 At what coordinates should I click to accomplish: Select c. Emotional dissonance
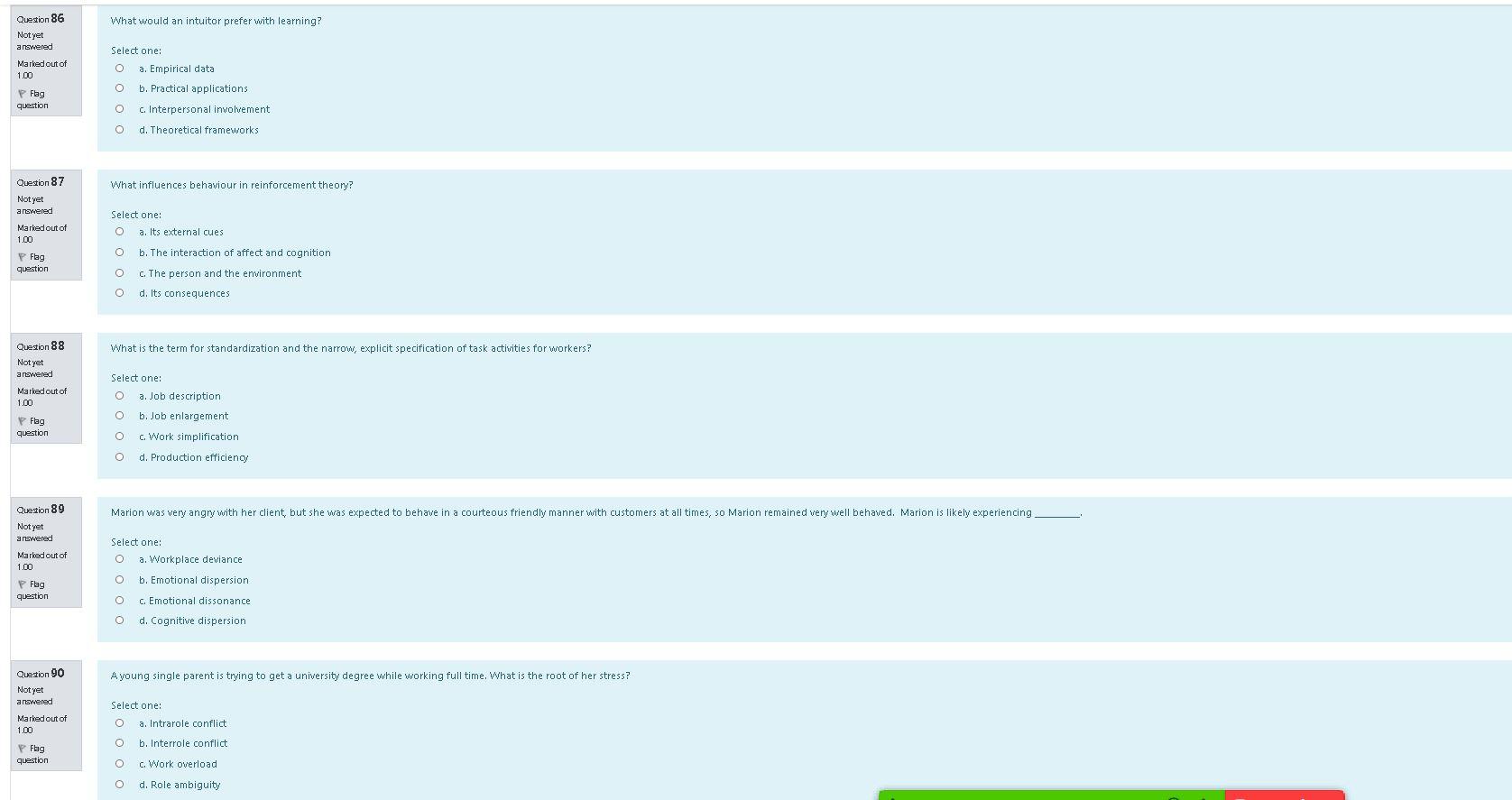119,601
